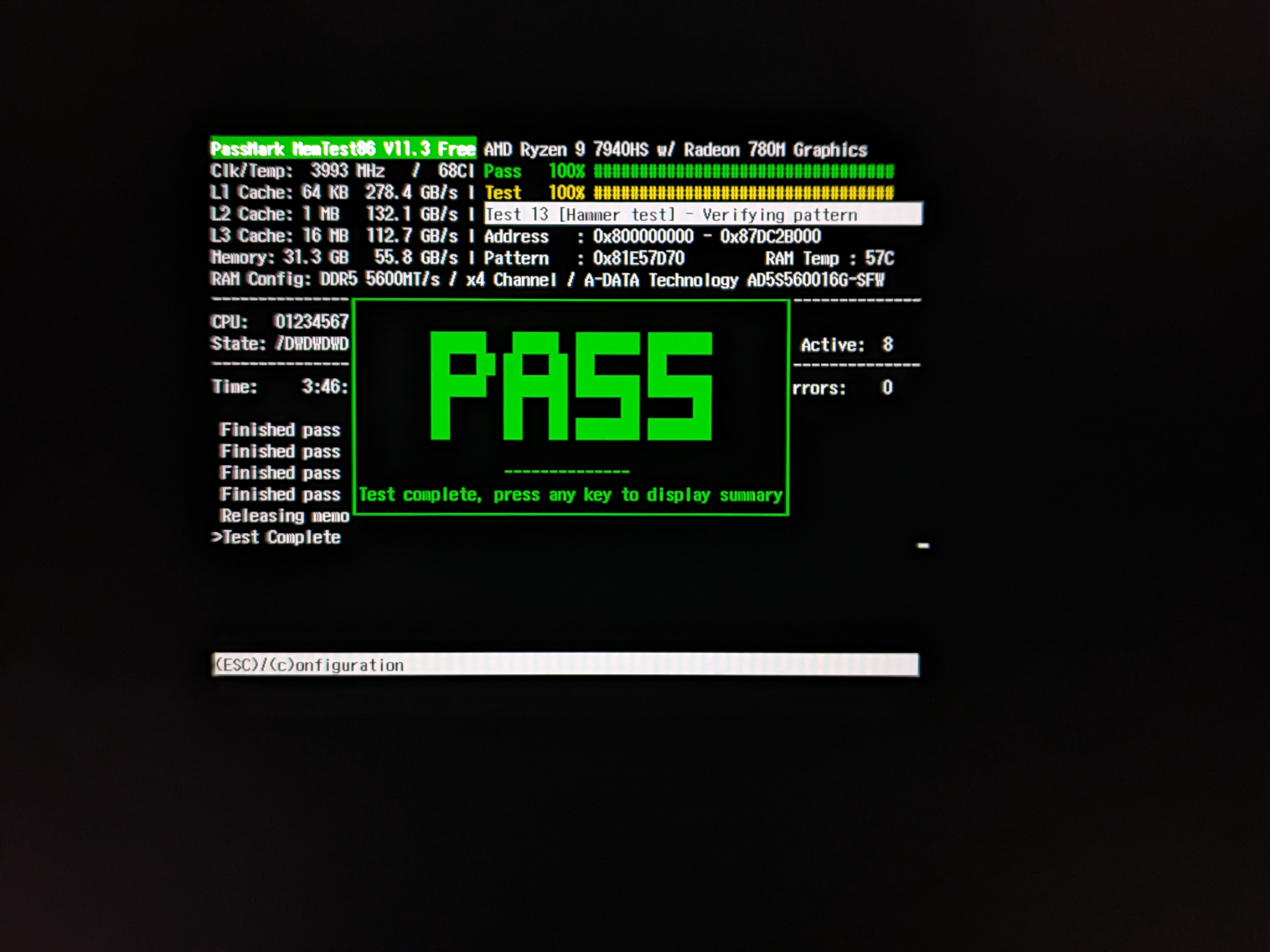This screenshot has width=1270, height=952.
Task: Click the PassMark MemTest86 V11.3 Free title
Action: (x=343, y=149)
